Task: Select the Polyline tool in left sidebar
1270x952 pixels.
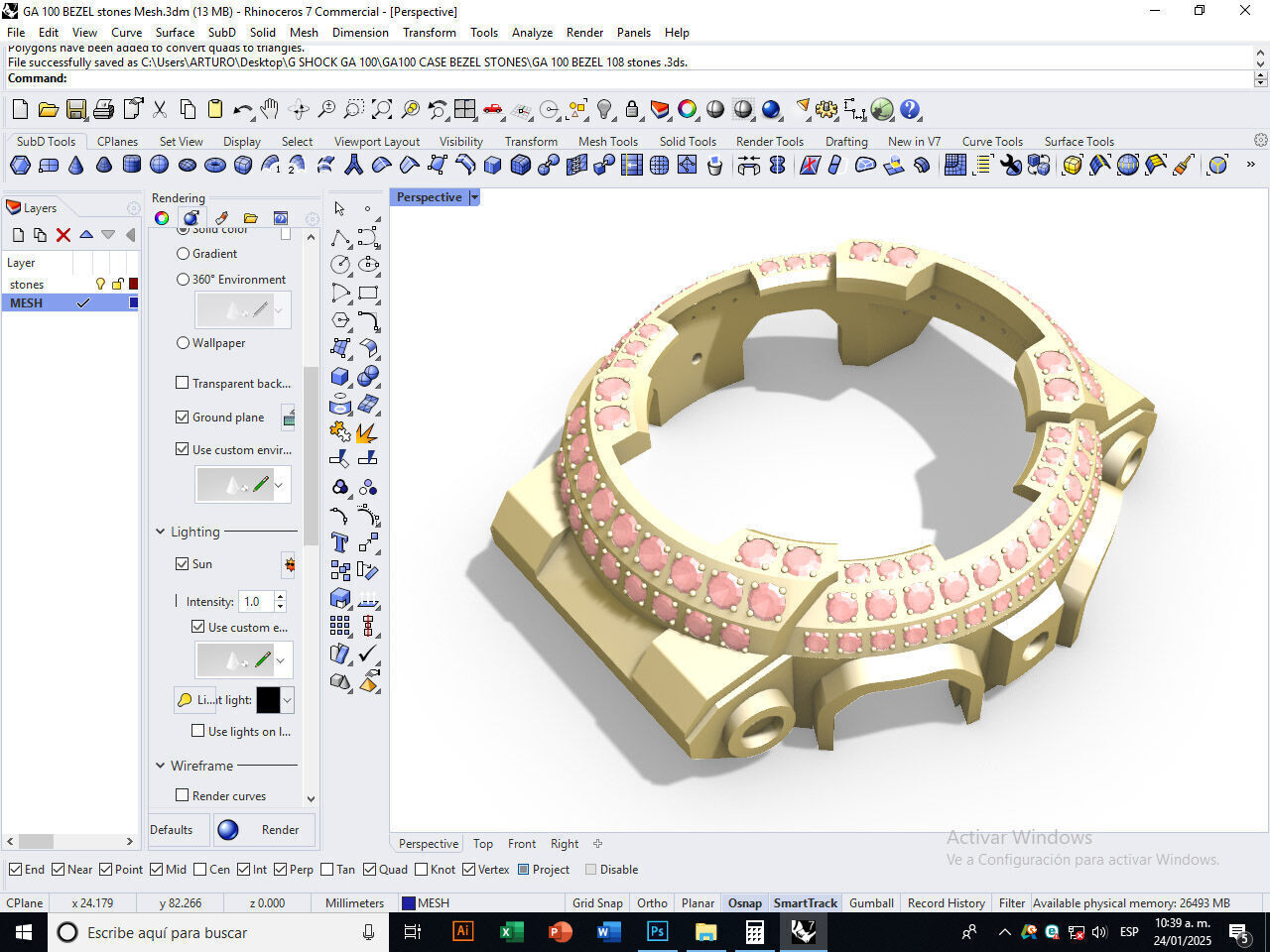Action: pos(340,237)
